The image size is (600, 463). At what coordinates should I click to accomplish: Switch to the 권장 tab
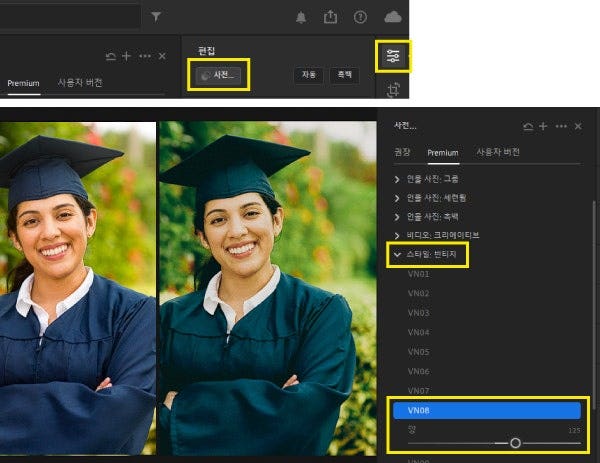pyautogui.click(x=402, y=152)
